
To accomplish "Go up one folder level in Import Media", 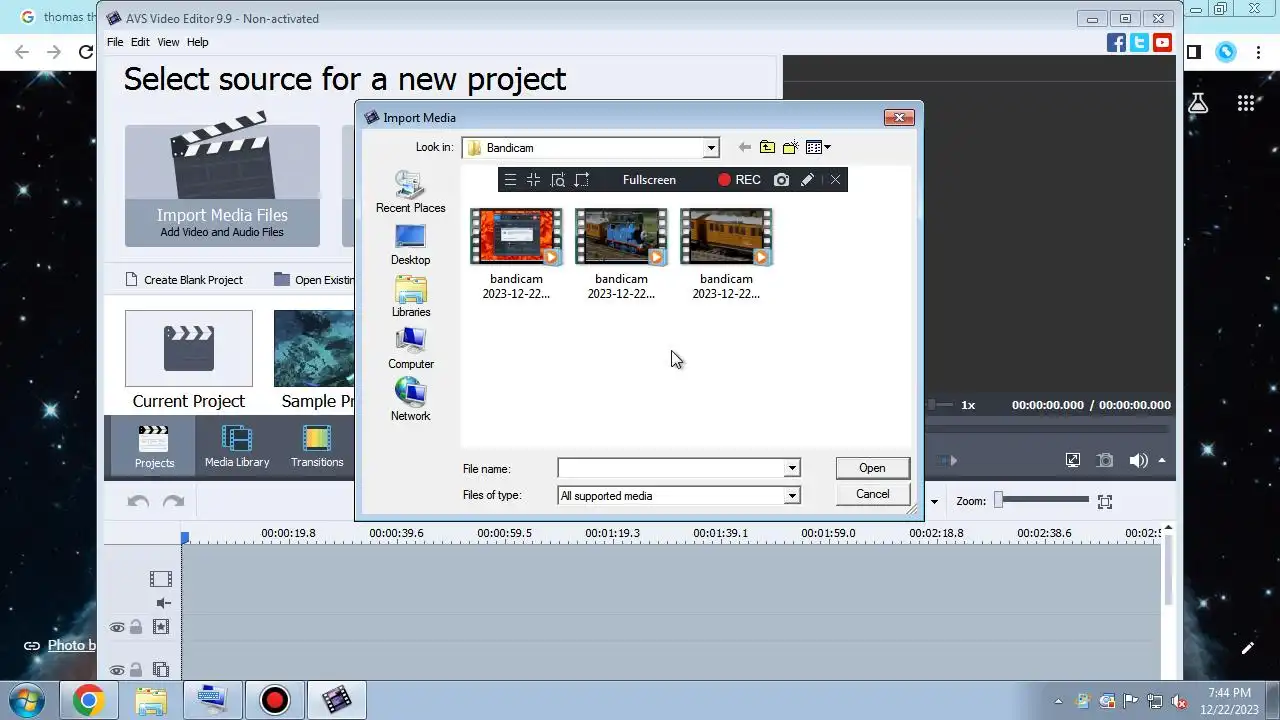I will pyautogui.click(x=767, y=147).
